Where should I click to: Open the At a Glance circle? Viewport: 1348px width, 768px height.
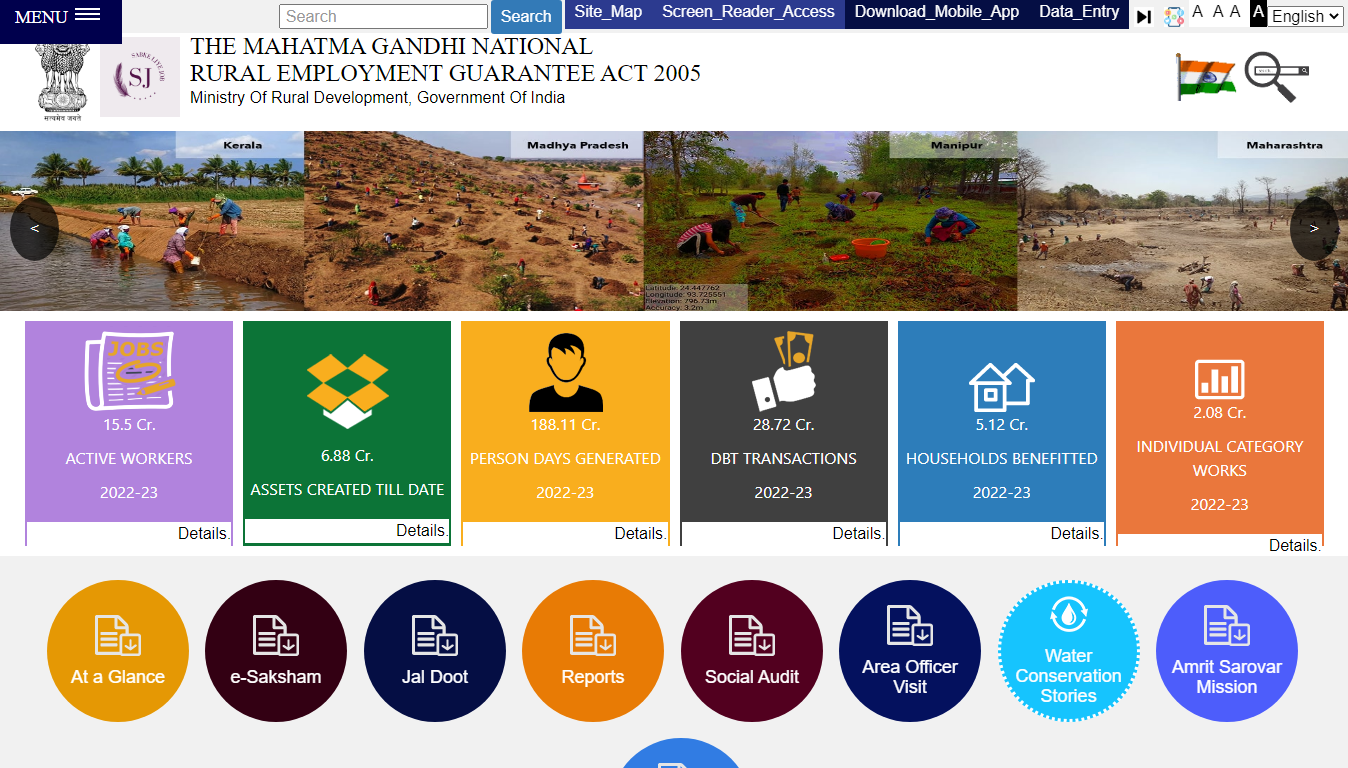(x=118, y=651)
